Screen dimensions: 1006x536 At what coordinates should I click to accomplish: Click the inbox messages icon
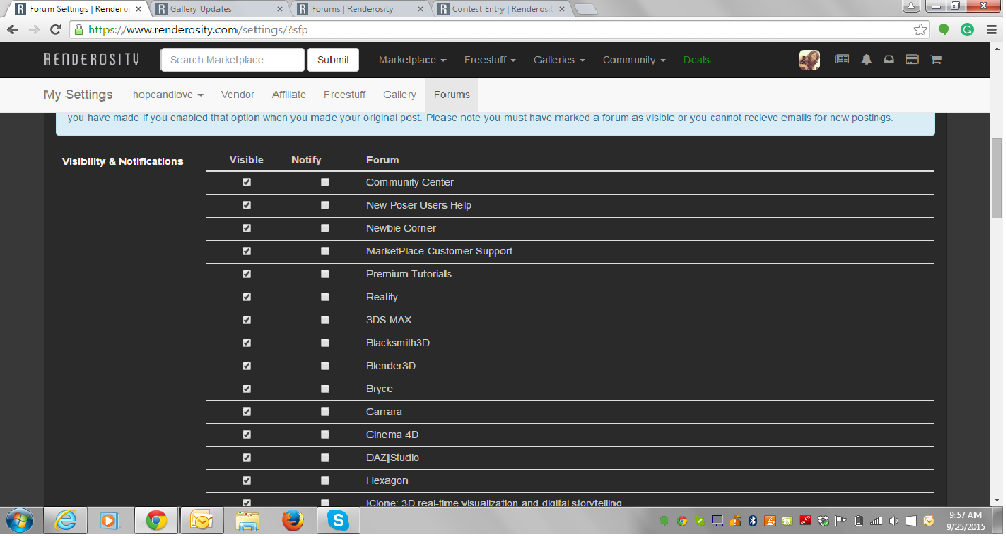click(x=888, y=60)
